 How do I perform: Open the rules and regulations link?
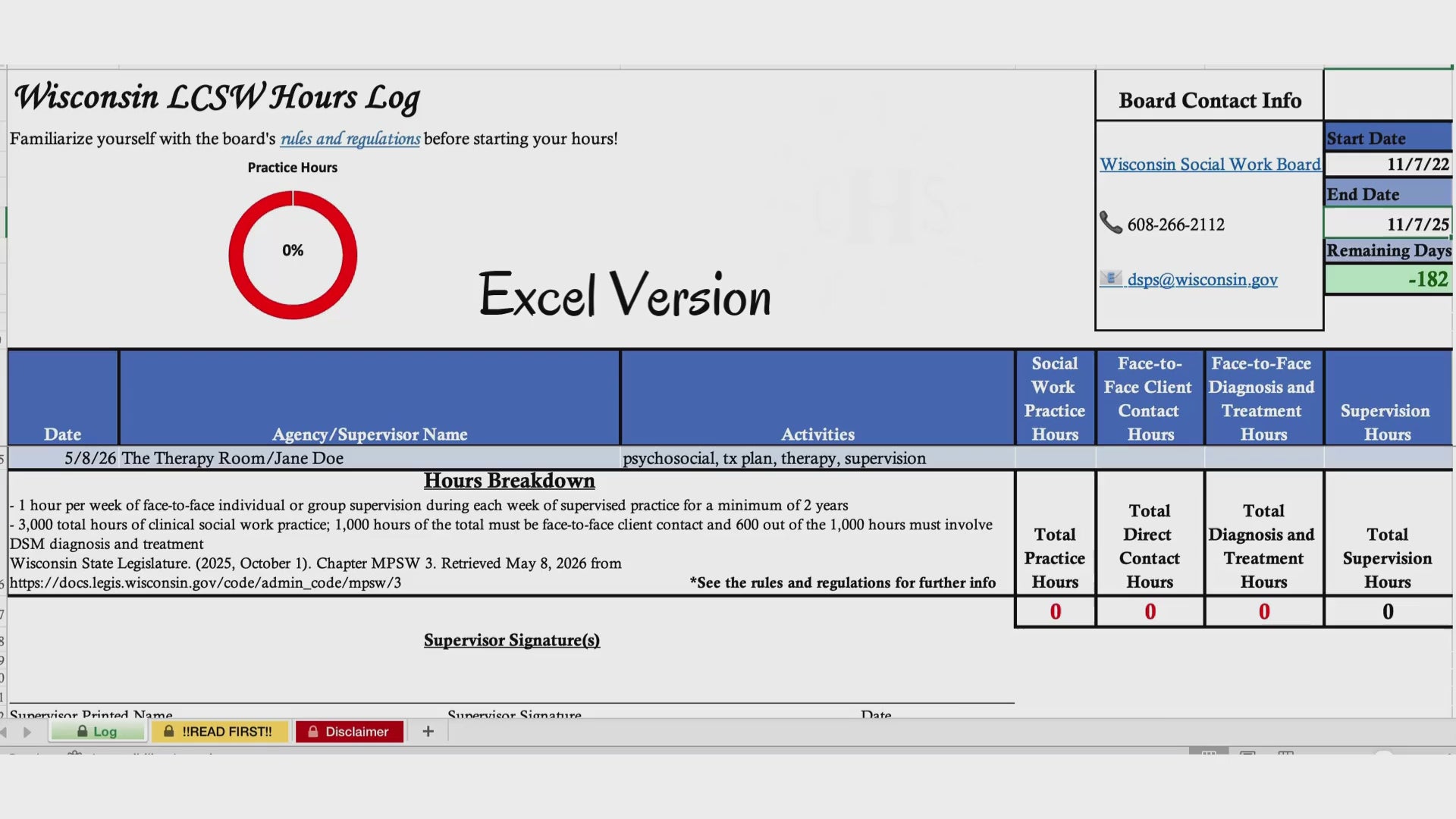350,139
